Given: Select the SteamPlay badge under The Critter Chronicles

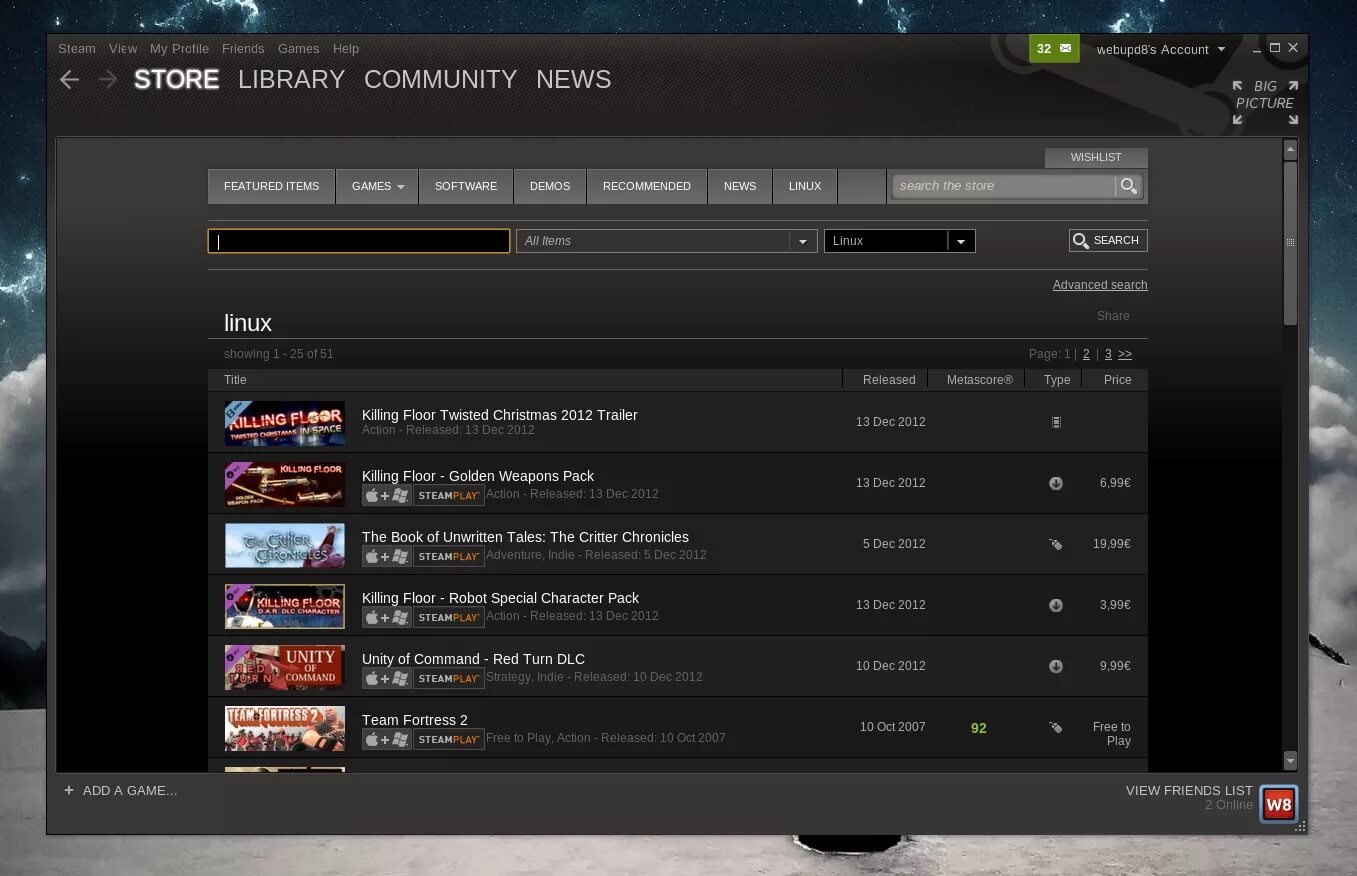Looking at the screenshot, I should (x=447, y=556).
